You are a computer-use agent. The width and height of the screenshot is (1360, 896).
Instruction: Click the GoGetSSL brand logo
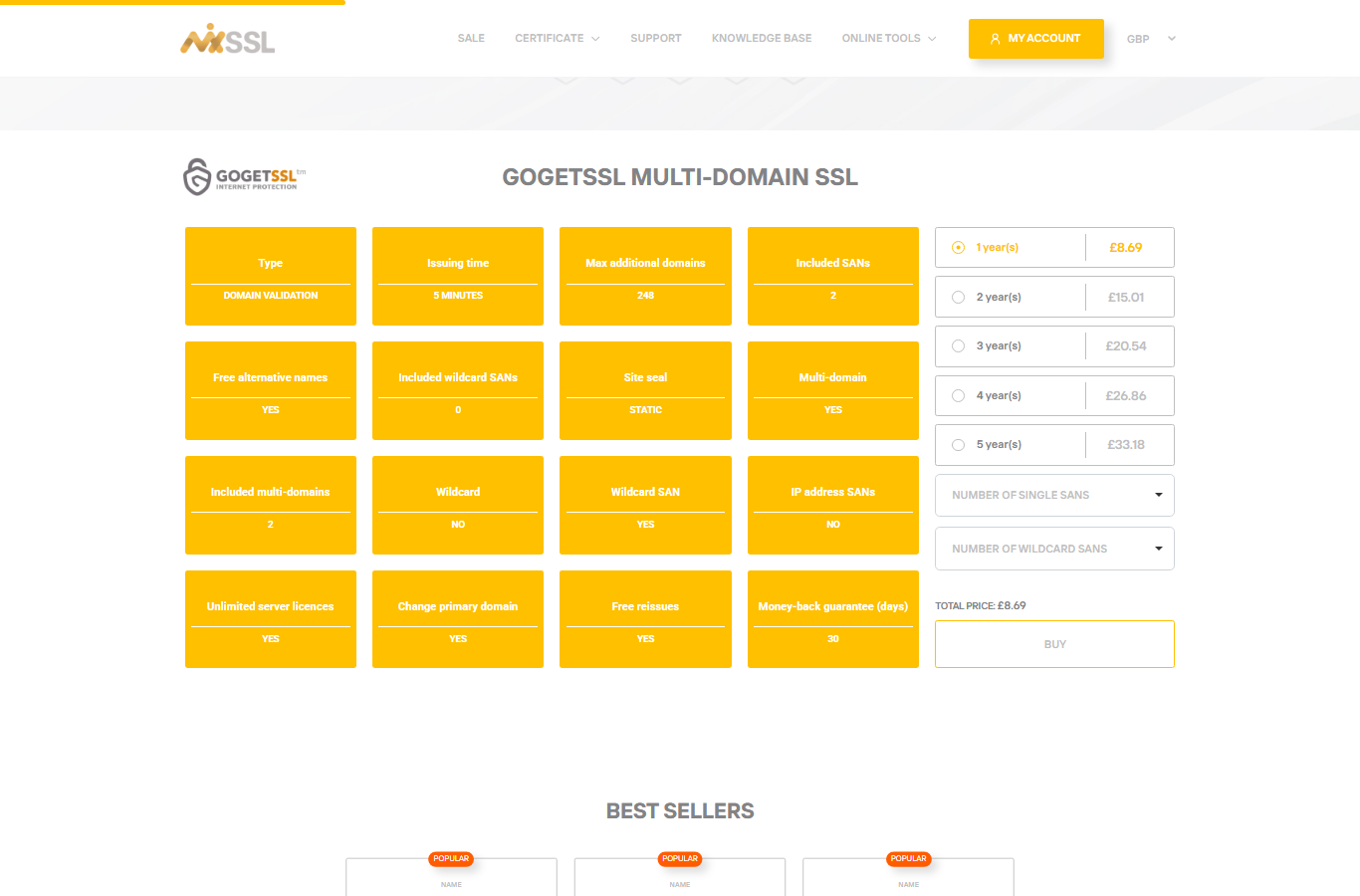click(245, 176)
